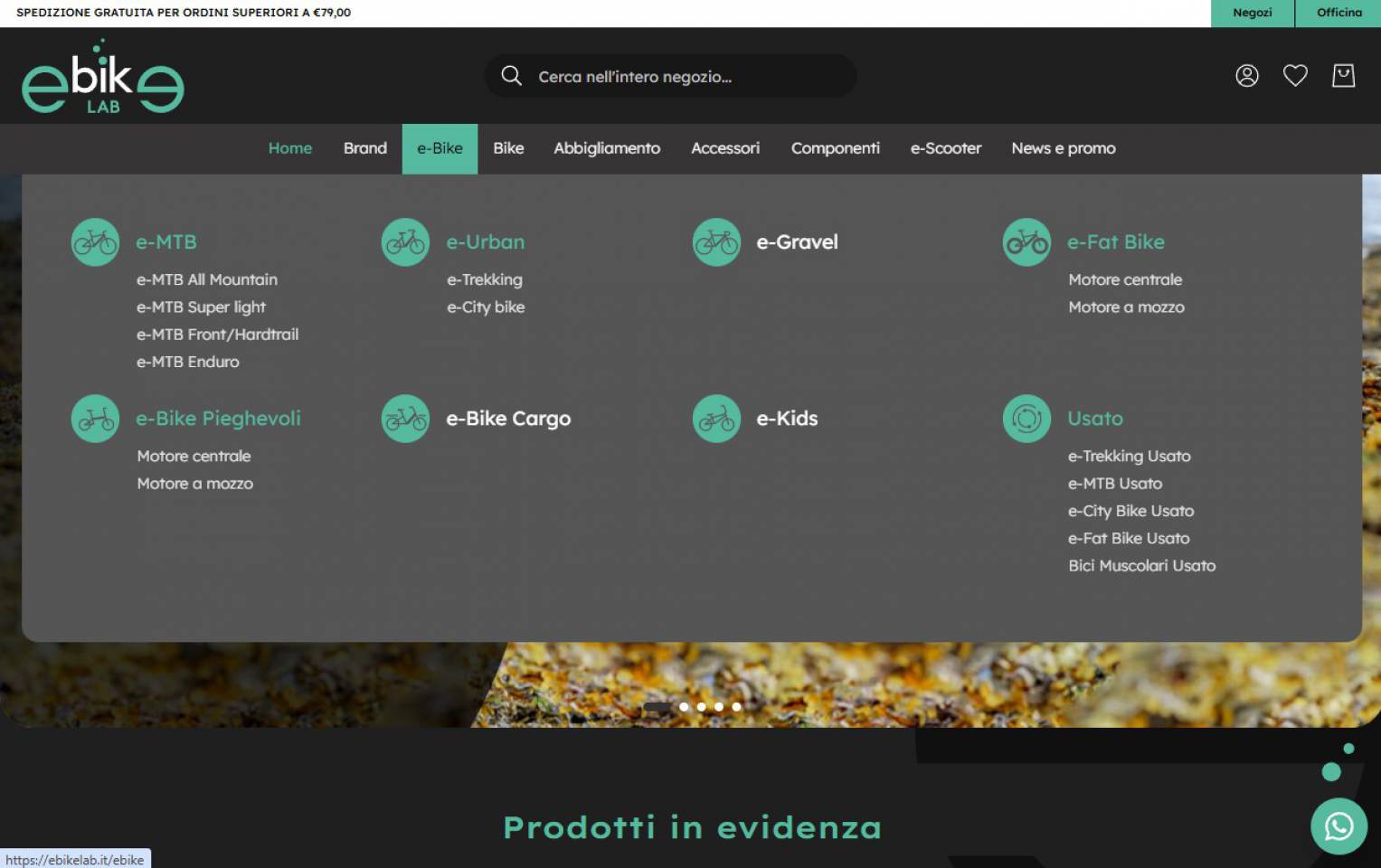Open the shopping cart icon

tap(1344, 76)
